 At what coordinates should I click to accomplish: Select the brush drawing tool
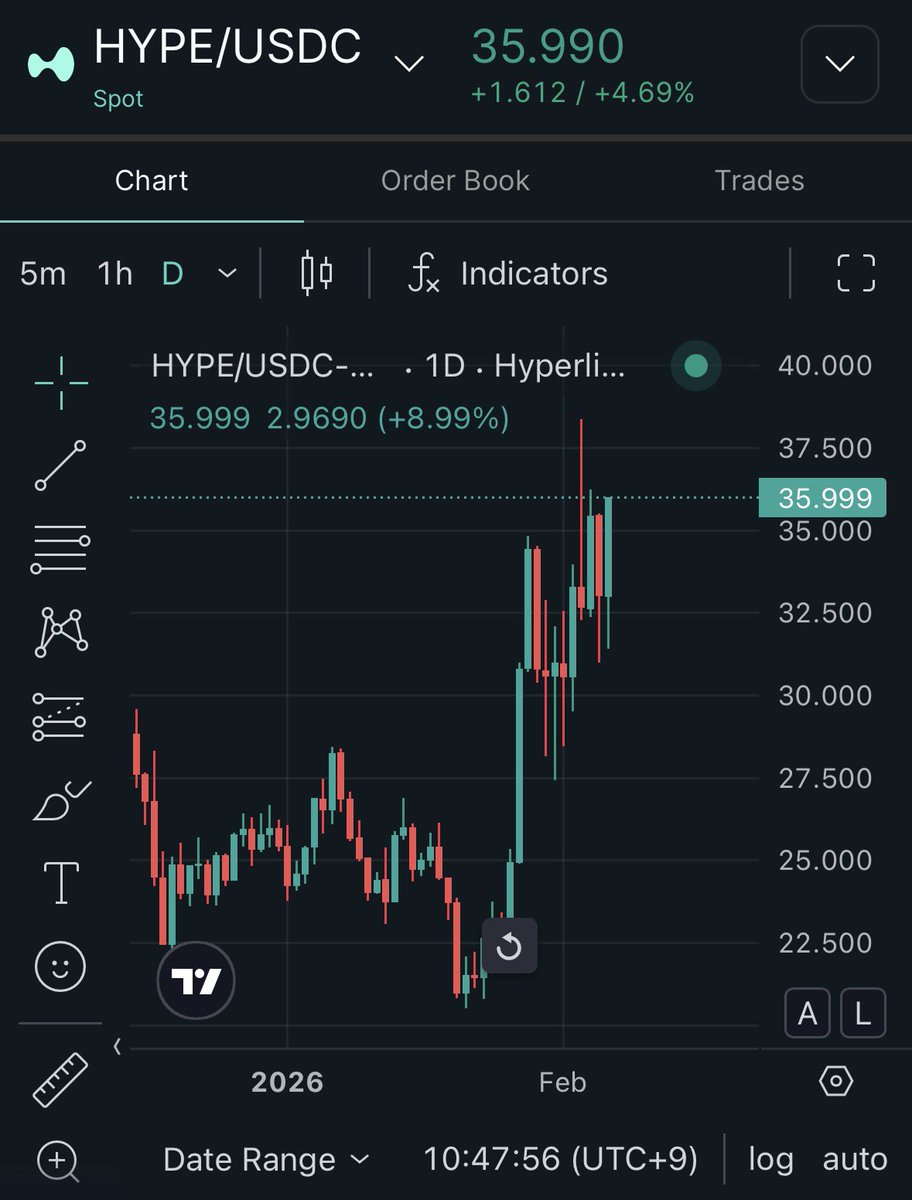pos(61,801)
